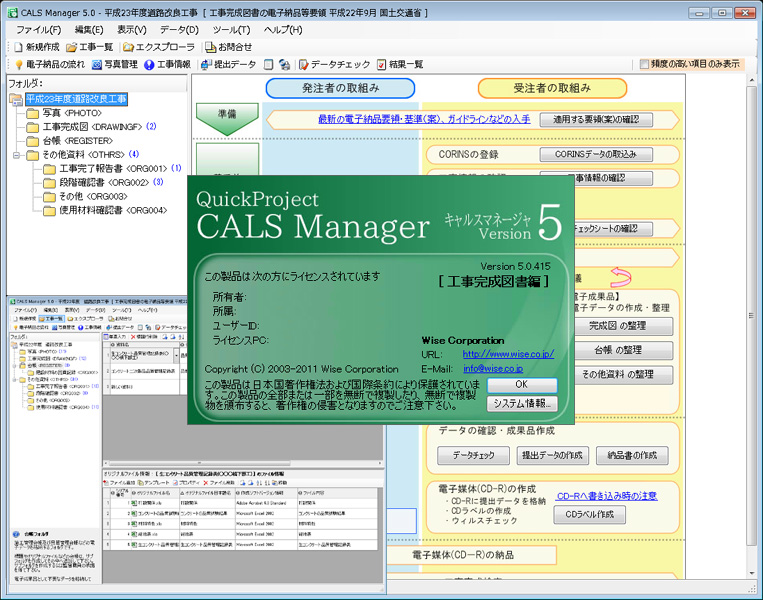Click the フォルダ: panel label
This screenshot has height=600, width=763.
pyautogui.click(x=26, y=83)
